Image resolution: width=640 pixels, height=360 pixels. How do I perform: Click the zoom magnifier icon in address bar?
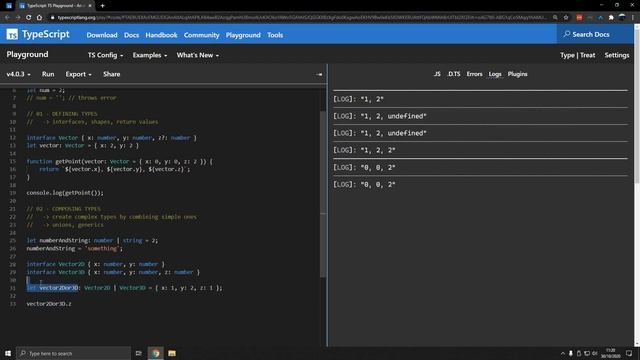[x=555, y=18]
